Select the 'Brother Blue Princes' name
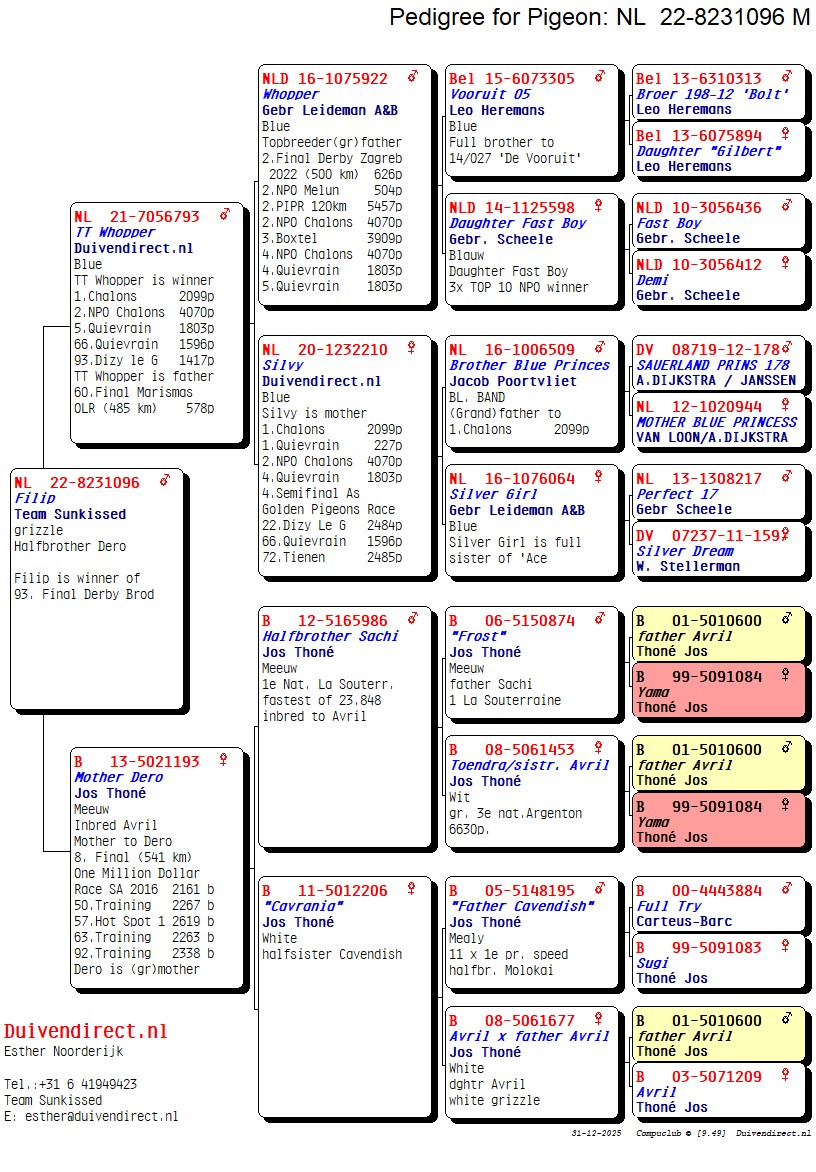816x1172 pixels. [x=529, y=365]
